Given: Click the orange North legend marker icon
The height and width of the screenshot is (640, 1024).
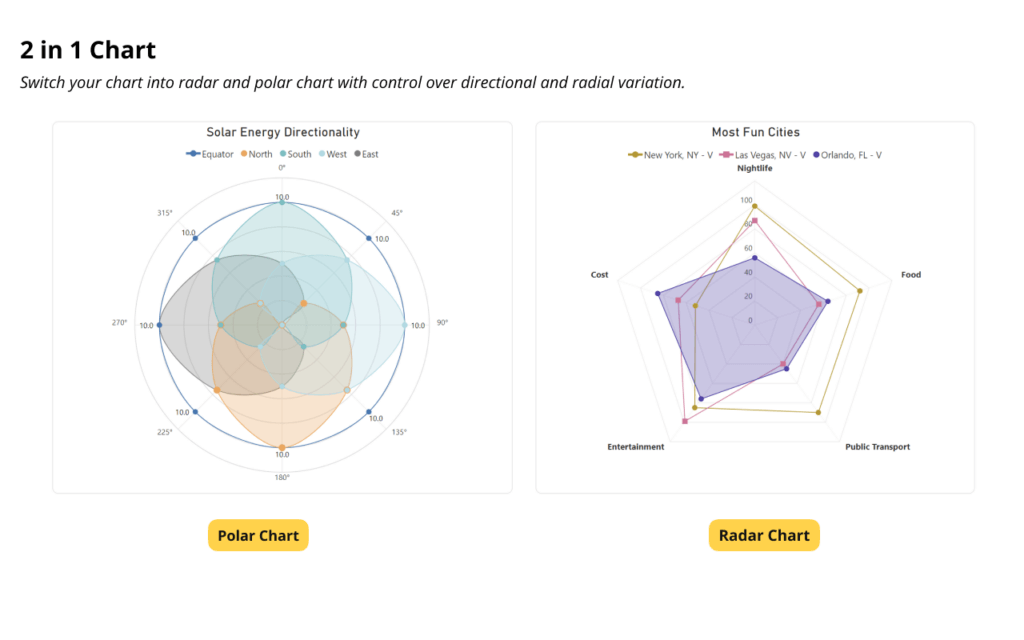Looking at the screenshot, I should 244,154.
